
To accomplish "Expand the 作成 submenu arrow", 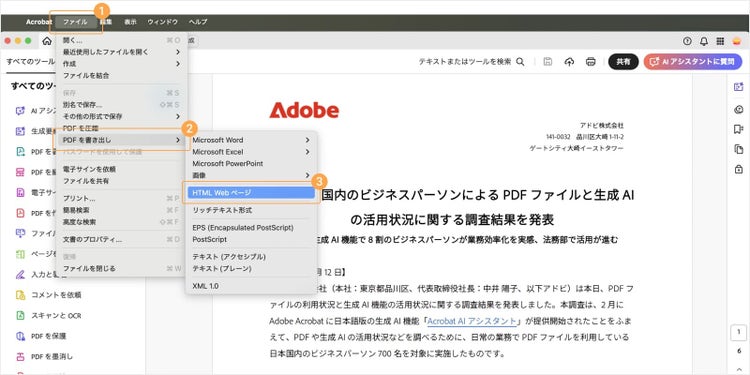I will pyautogui.click(x=177, y=64).
